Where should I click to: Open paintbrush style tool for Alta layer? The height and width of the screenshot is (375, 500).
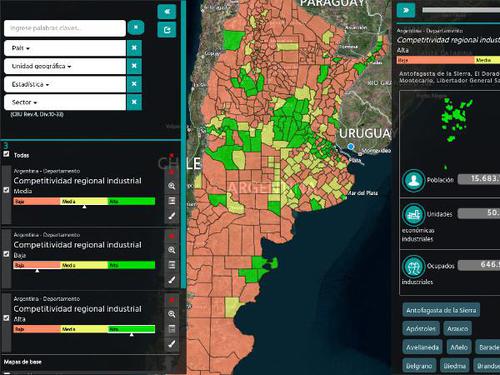point(172,344)
